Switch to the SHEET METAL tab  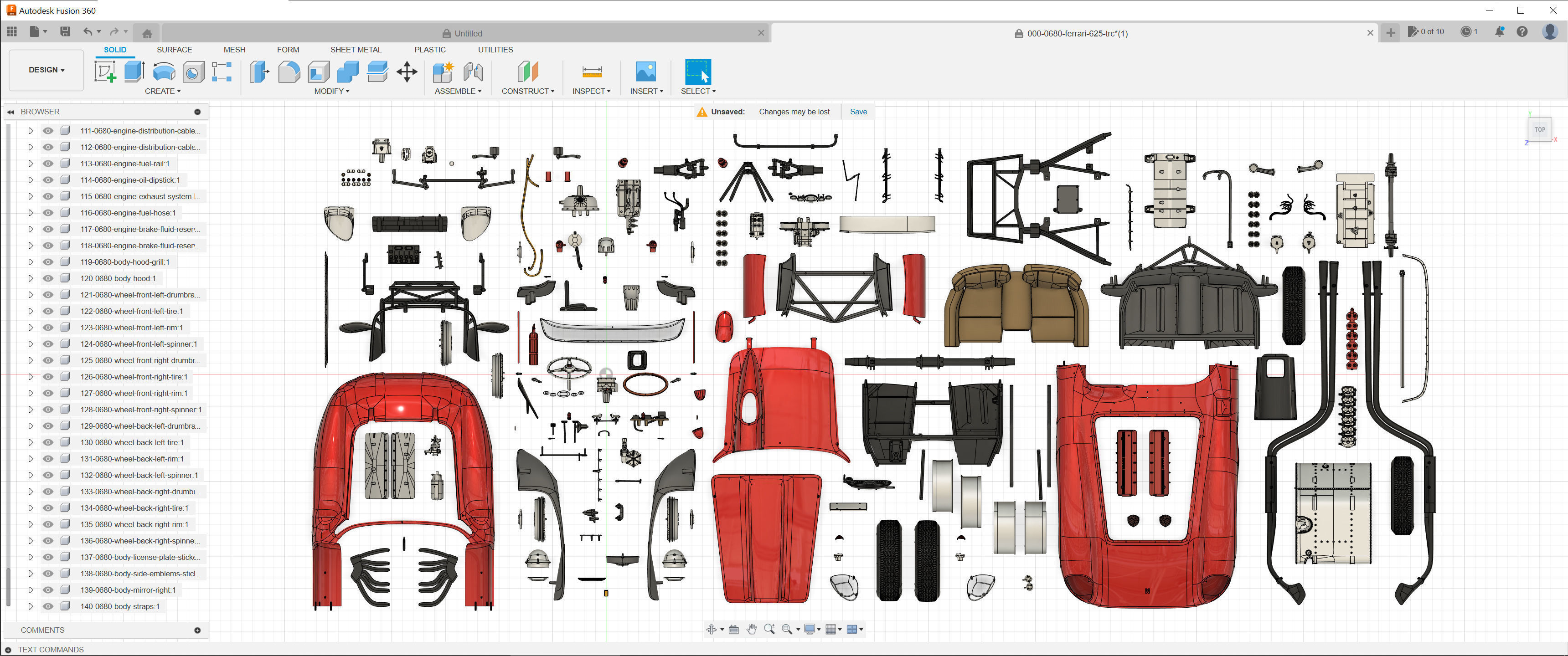click(x=356, y=50)
